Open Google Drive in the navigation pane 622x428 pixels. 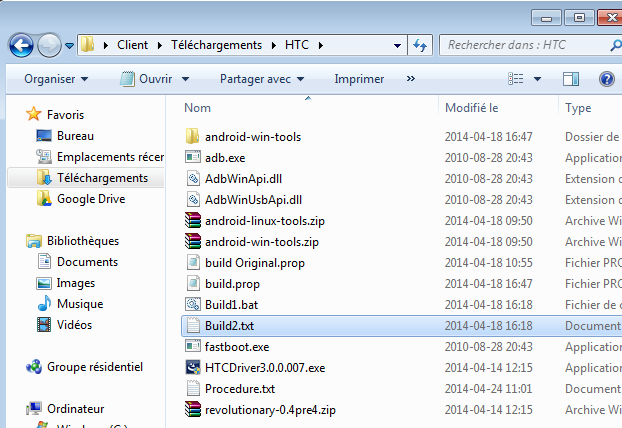point(91,199)
